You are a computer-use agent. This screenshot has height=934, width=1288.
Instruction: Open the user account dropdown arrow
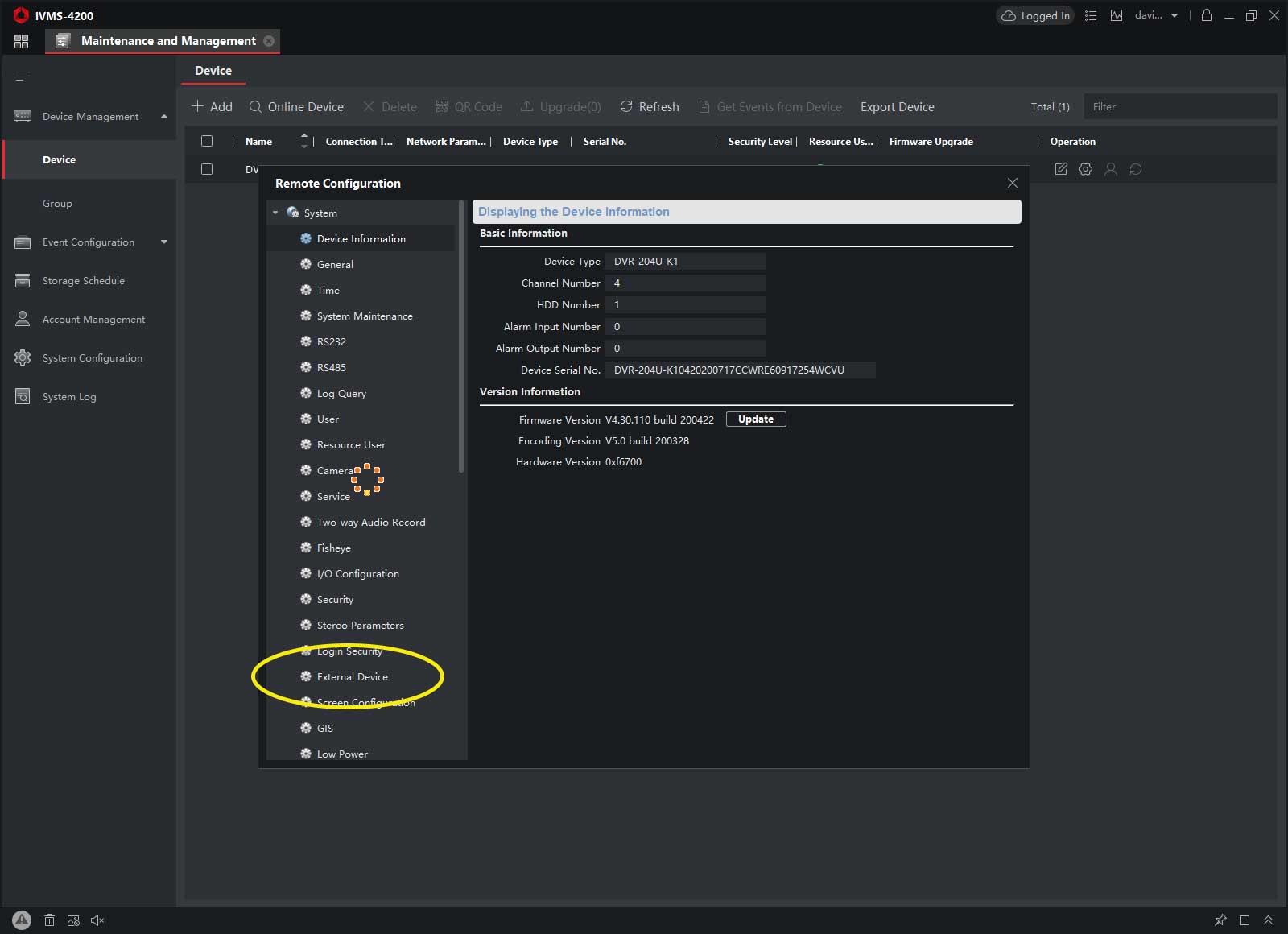(x=1174, y=15)
